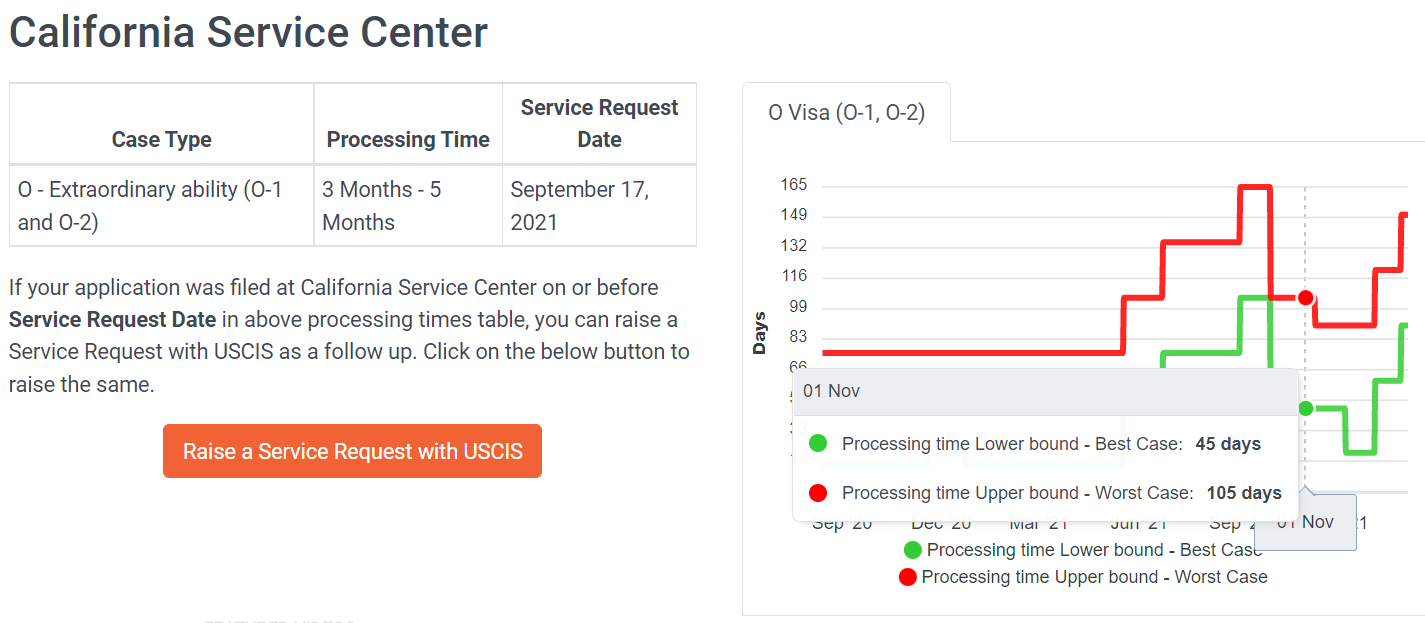Click the red dot icon inside the tooltip
The height and width of the screenshot is (623, 1425).
[818, 492]
